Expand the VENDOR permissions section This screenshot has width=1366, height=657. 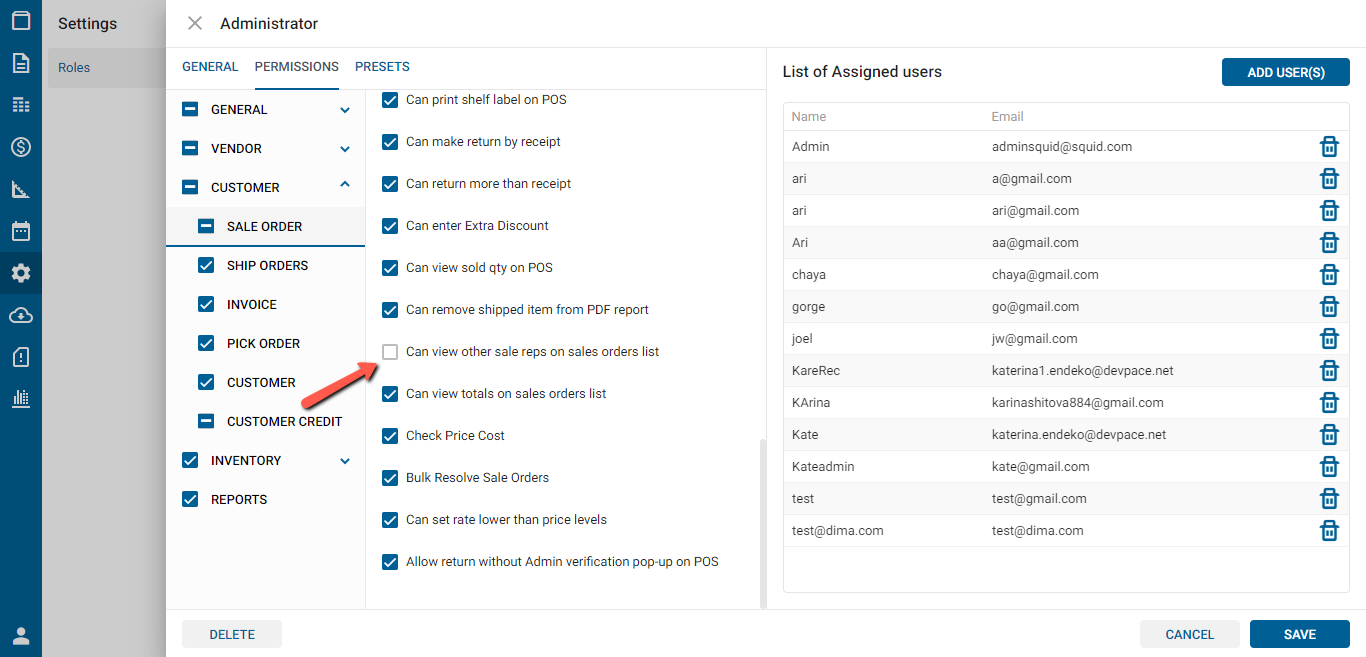pos(345,149)
